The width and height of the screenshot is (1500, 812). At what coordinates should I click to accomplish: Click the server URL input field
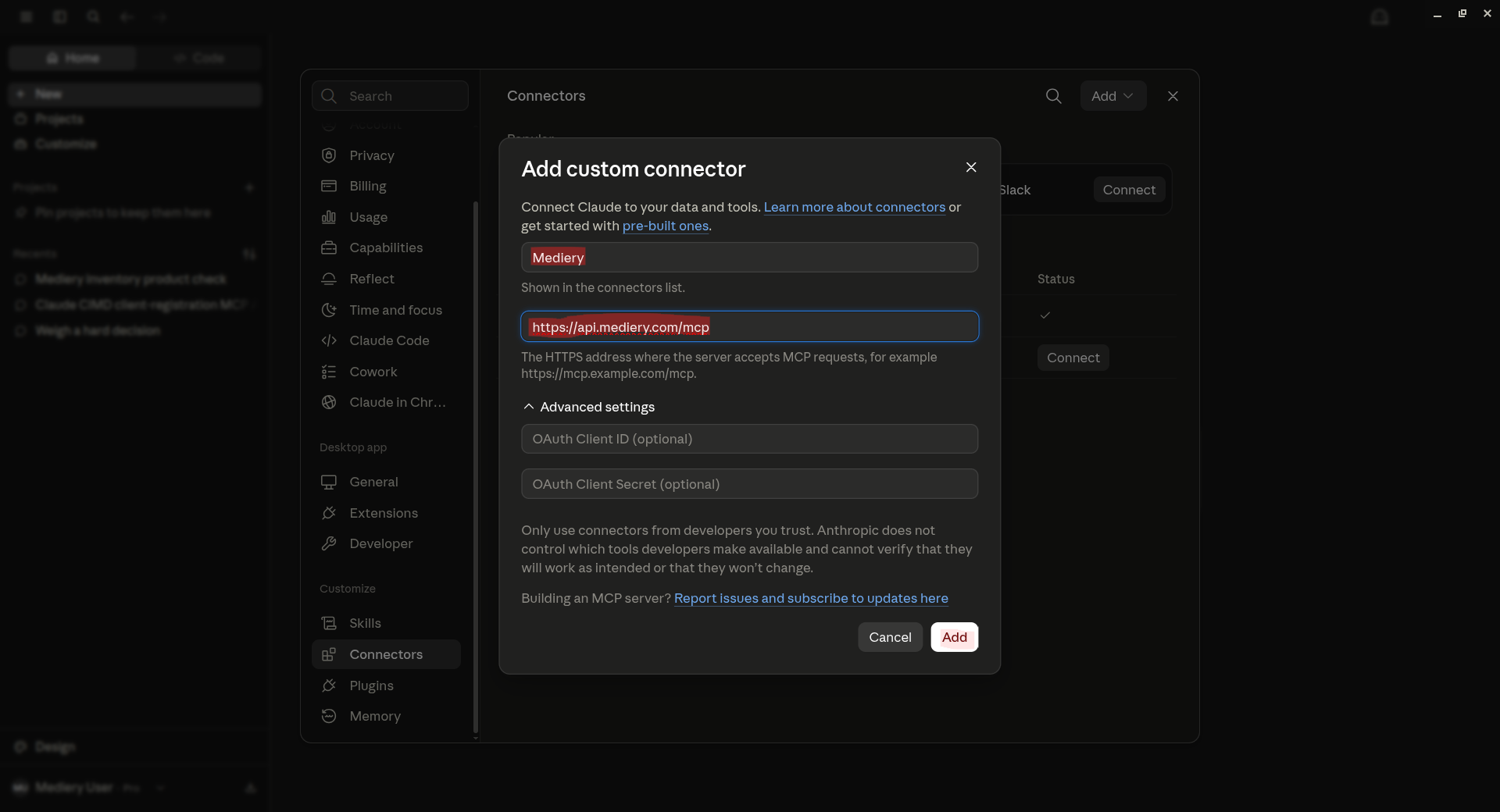(749, 326)
